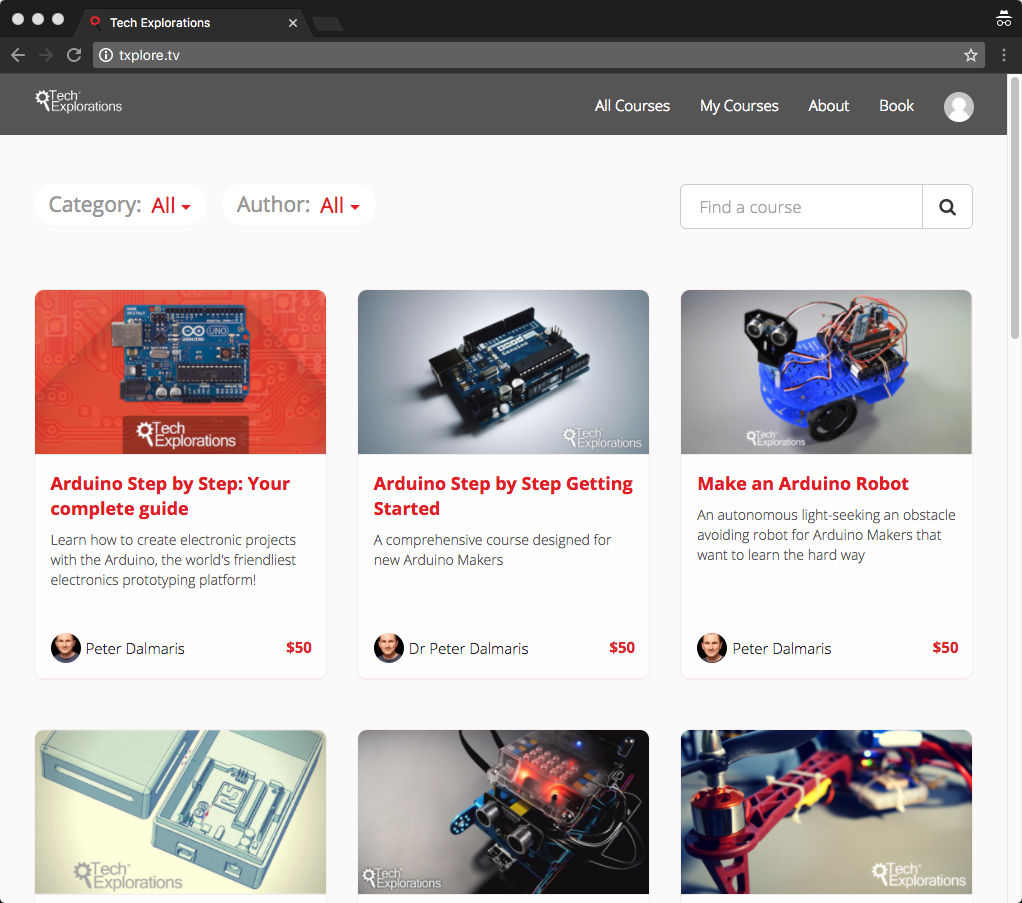Click the $50 price on complete guide card
This screenshot has height=903, width=1022.
[x=299, y=647]
